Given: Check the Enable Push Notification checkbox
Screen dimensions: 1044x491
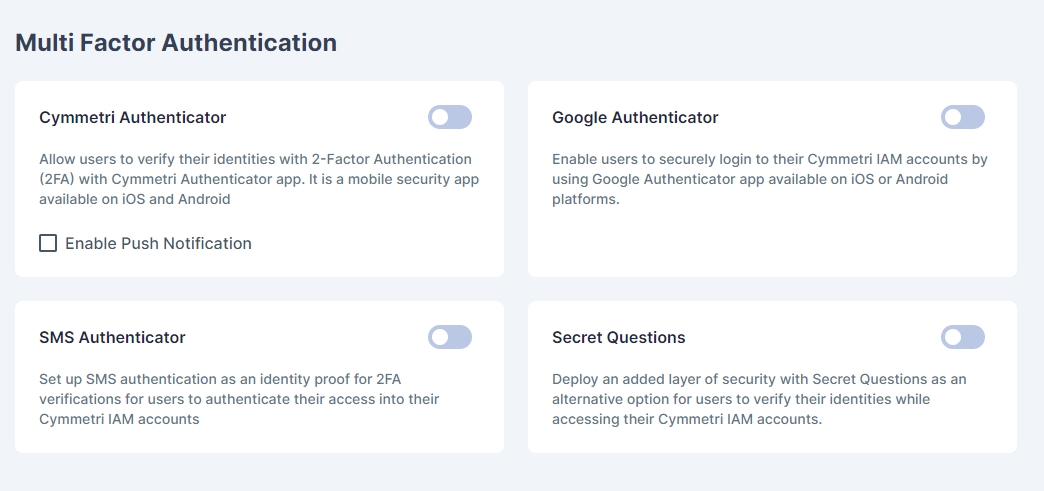Looking at the screenshot, I should [48, 243].
